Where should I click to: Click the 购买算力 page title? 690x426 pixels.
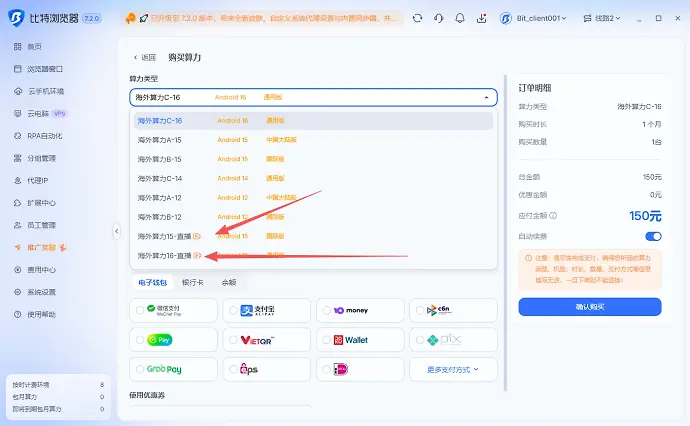coord(185,57)
